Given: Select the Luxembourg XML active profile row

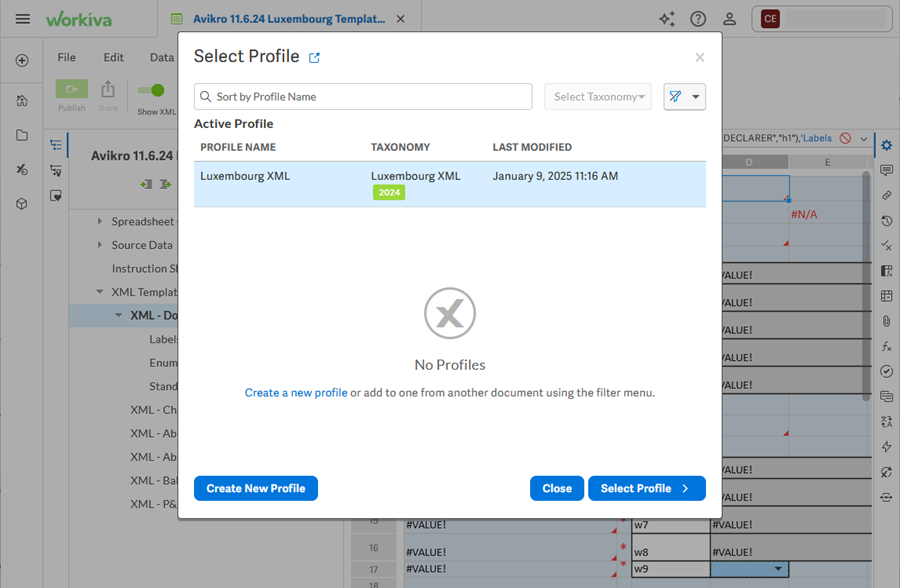Looking at the screenshot, I should (x=450, y=184).
